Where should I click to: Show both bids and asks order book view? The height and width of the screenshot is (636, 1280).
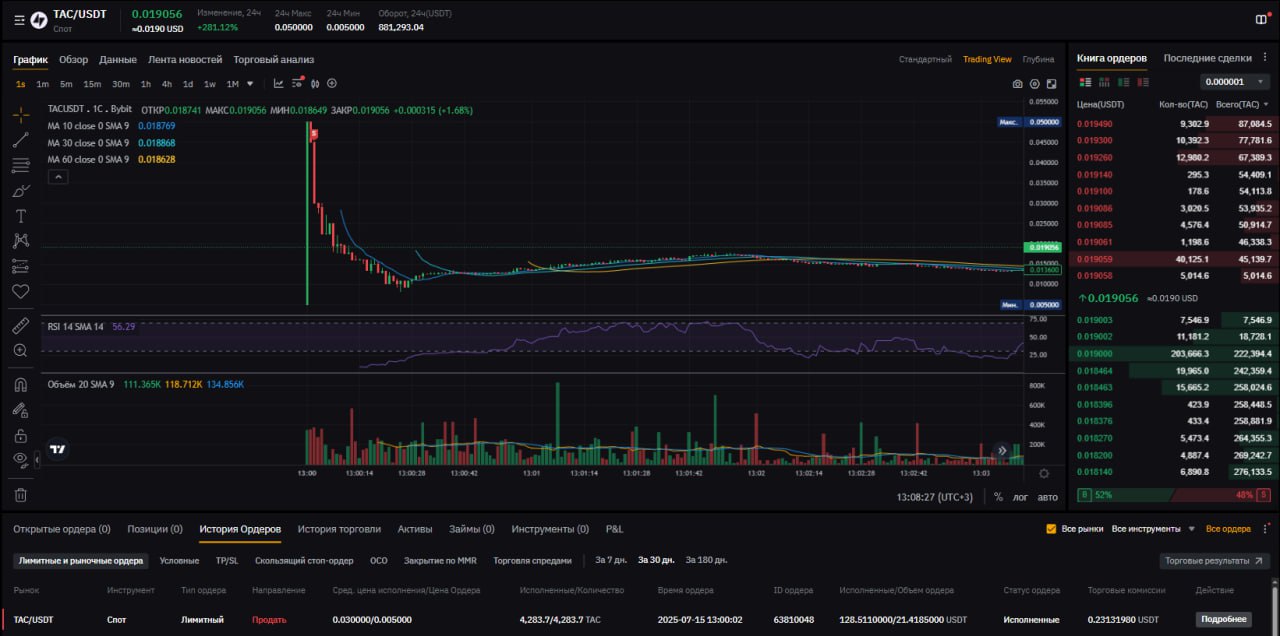pyautogui.click(x=1084, y=82)
